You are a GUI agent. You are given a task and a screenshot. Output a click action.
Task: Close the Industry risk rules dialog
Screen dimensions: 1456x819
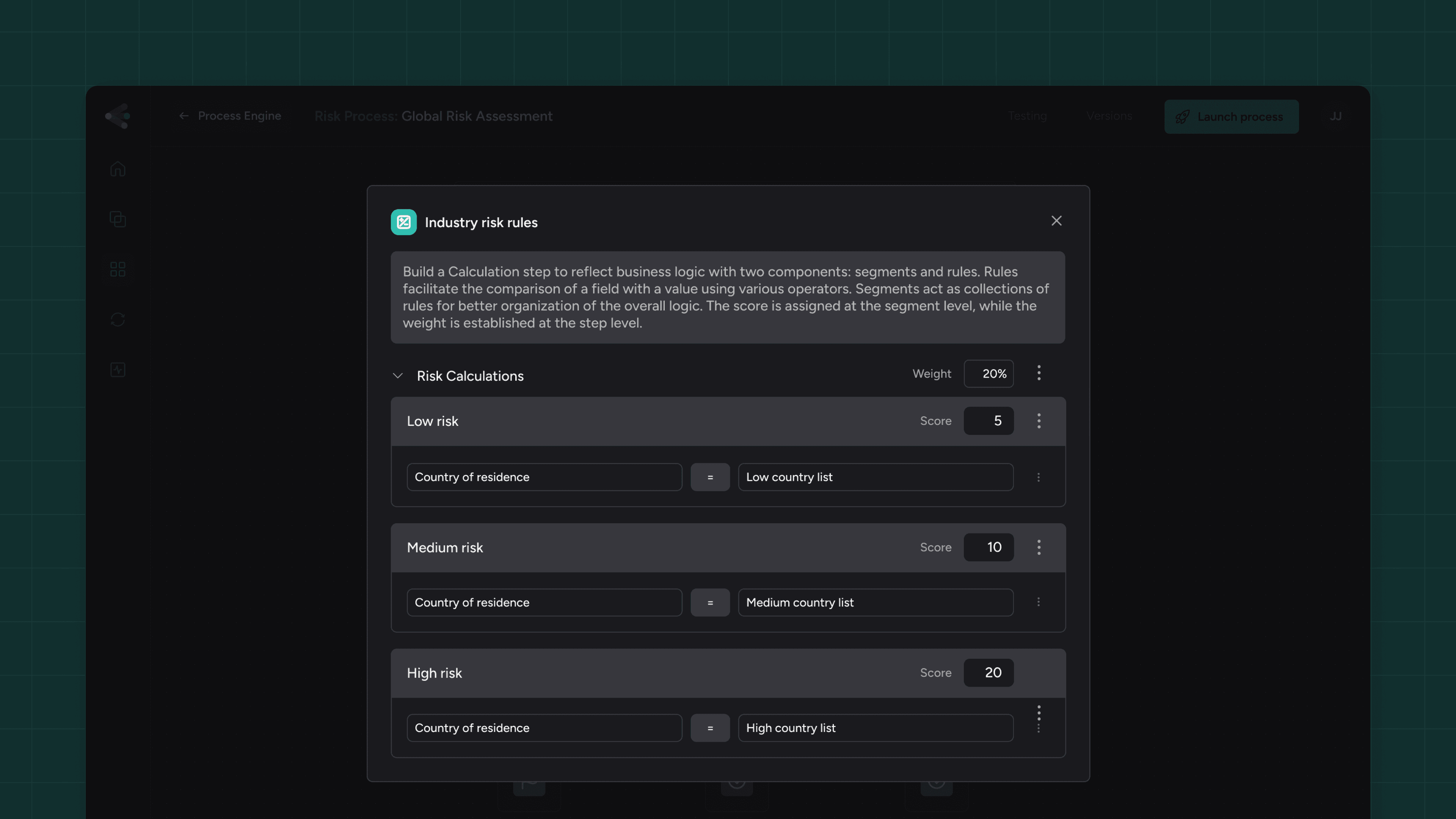(x=1056, y=220)
